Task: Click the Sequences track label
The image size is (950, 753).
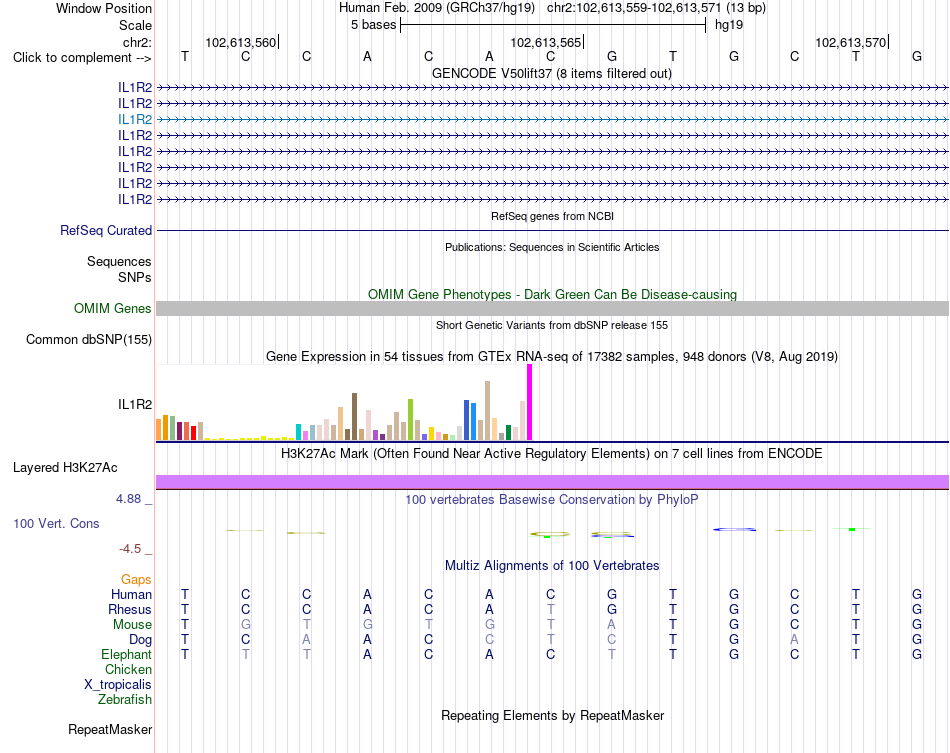Action: [x=119, y=261]
